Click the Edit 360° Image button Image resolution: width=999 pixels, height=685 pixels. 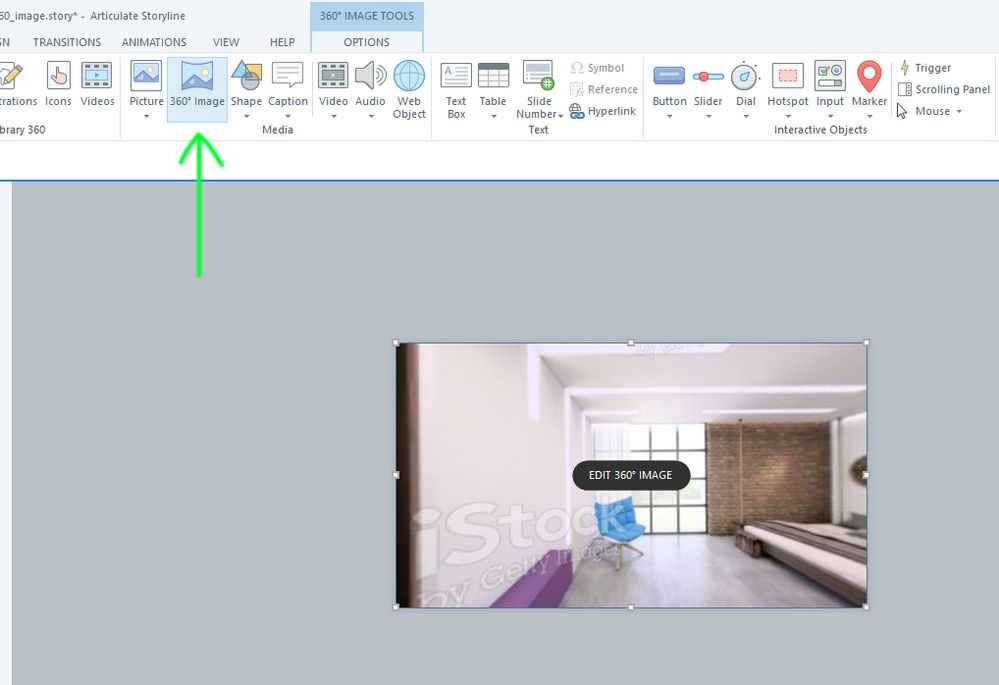click(x=631, y=475)
